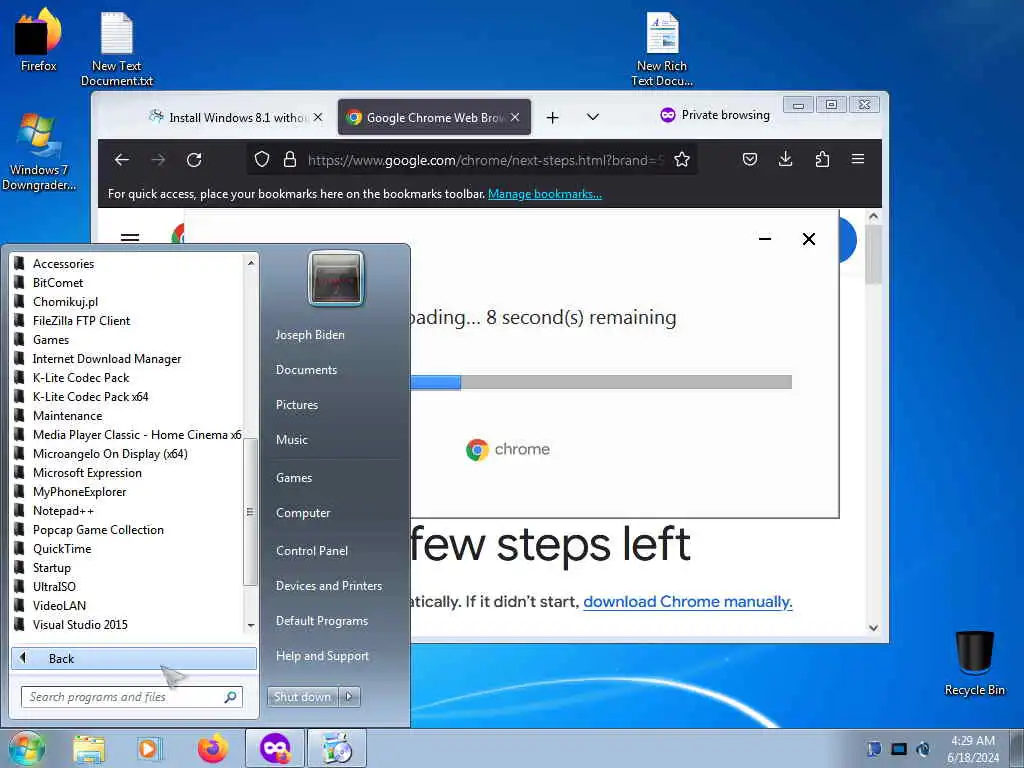Screen dimensions: 1024x768
Task: Open Devices and Printers from Start menu
Action: (329, 586)
